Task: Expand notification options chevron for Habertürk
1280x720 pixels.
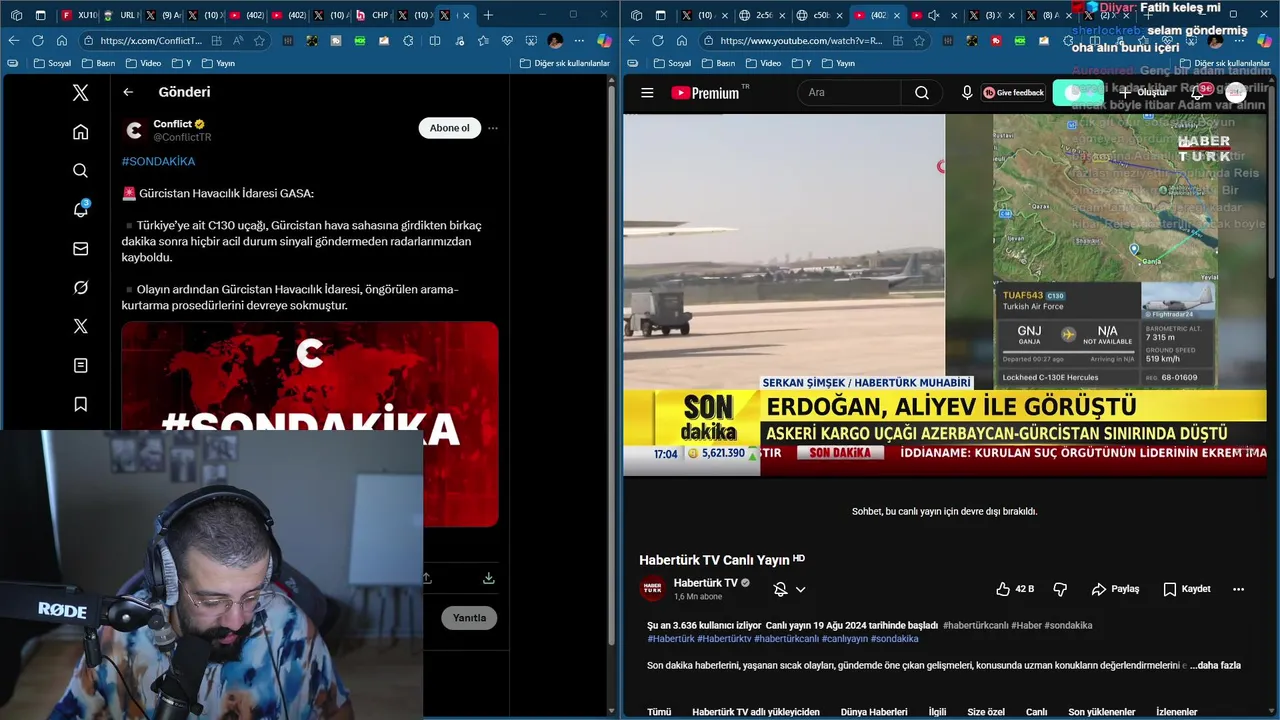Action: point(800,589)
